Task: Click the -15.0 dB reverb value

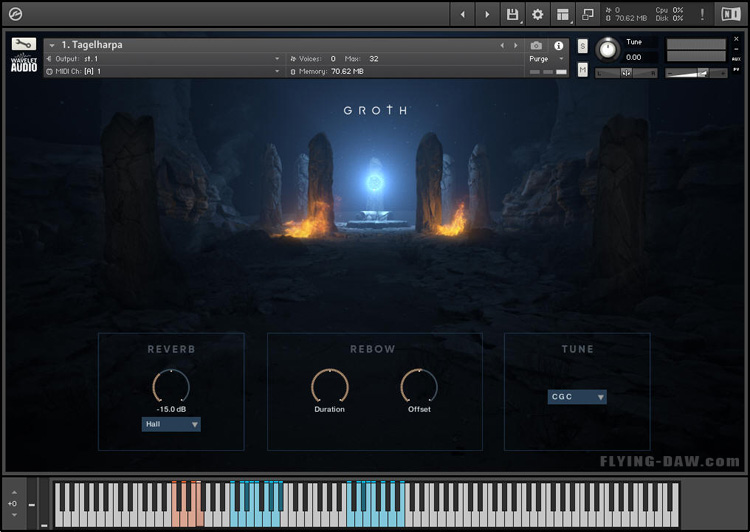Action: (171, 410)
